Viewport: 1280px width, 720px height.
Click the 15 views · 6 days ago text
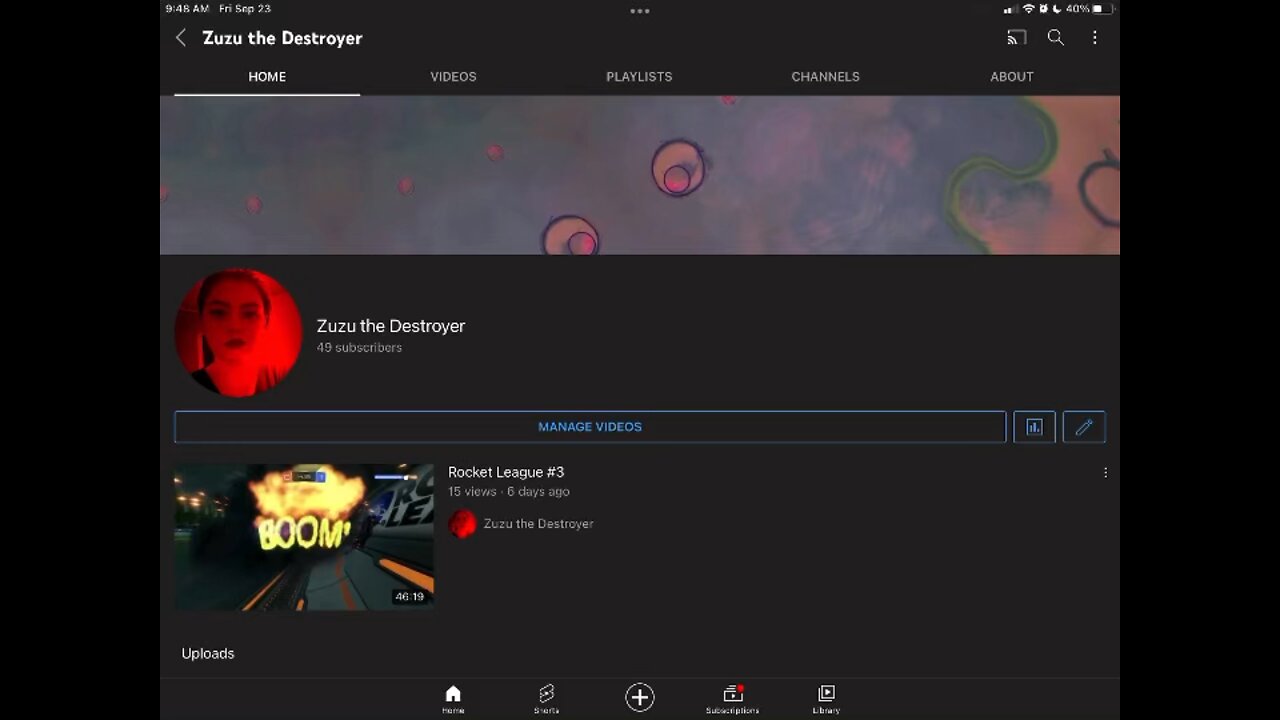pos(509,492)
